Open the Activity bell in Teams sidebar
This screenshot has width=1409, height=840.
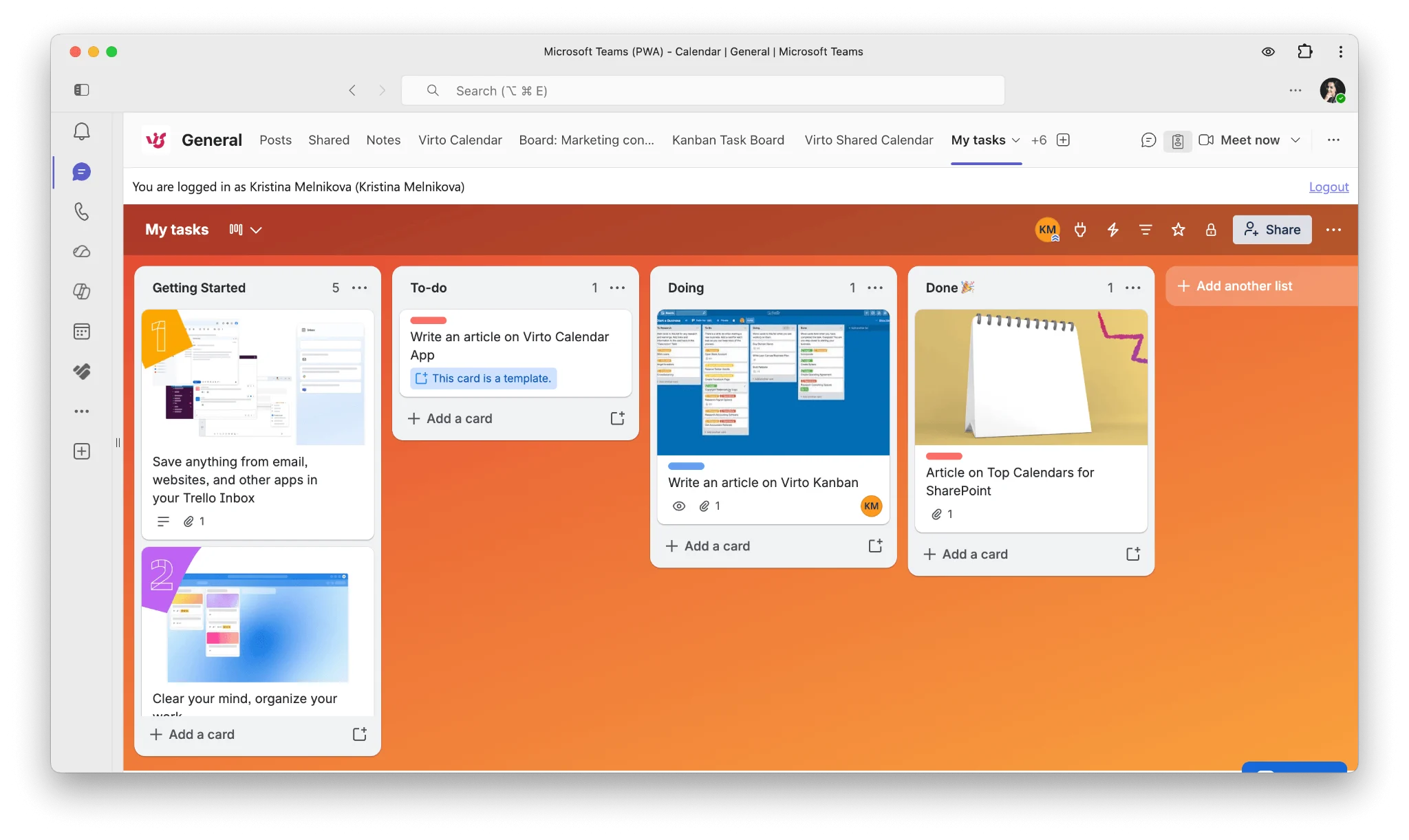click(82, 131)
